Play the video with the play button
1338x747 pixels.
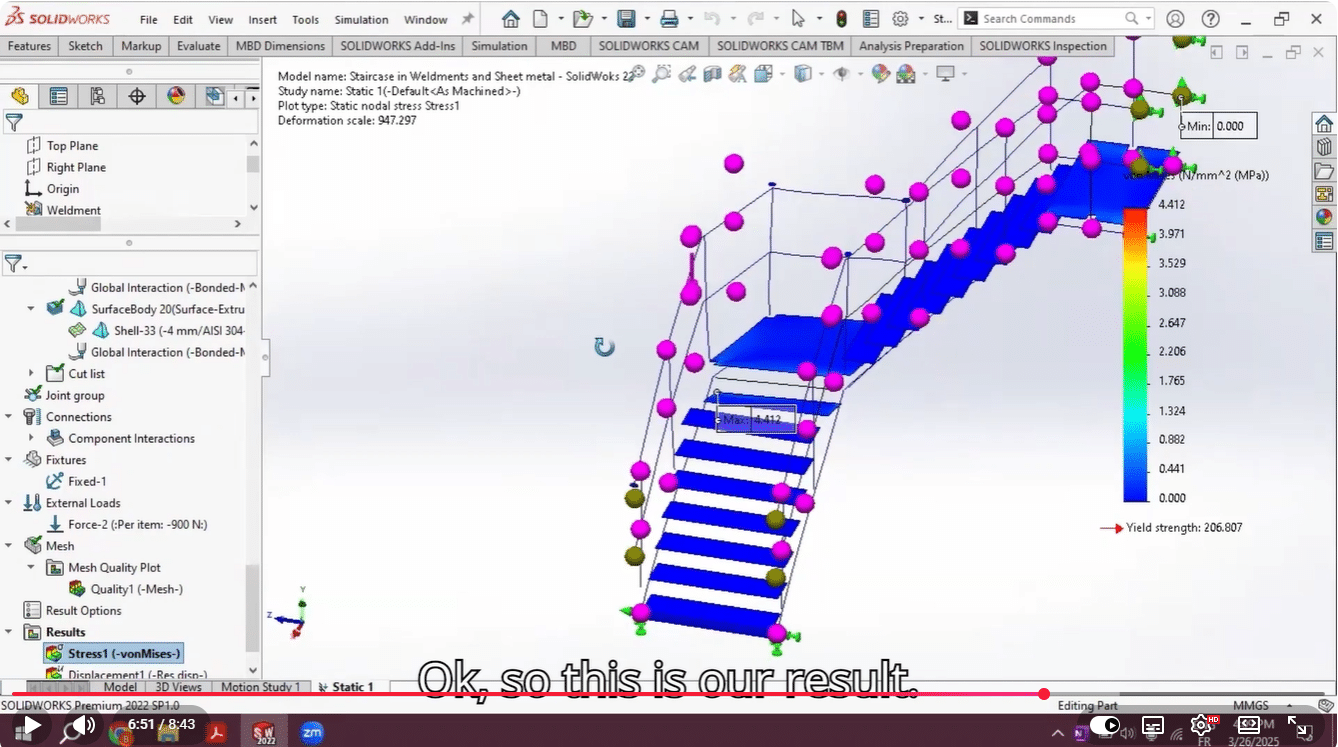click(31, 726)
